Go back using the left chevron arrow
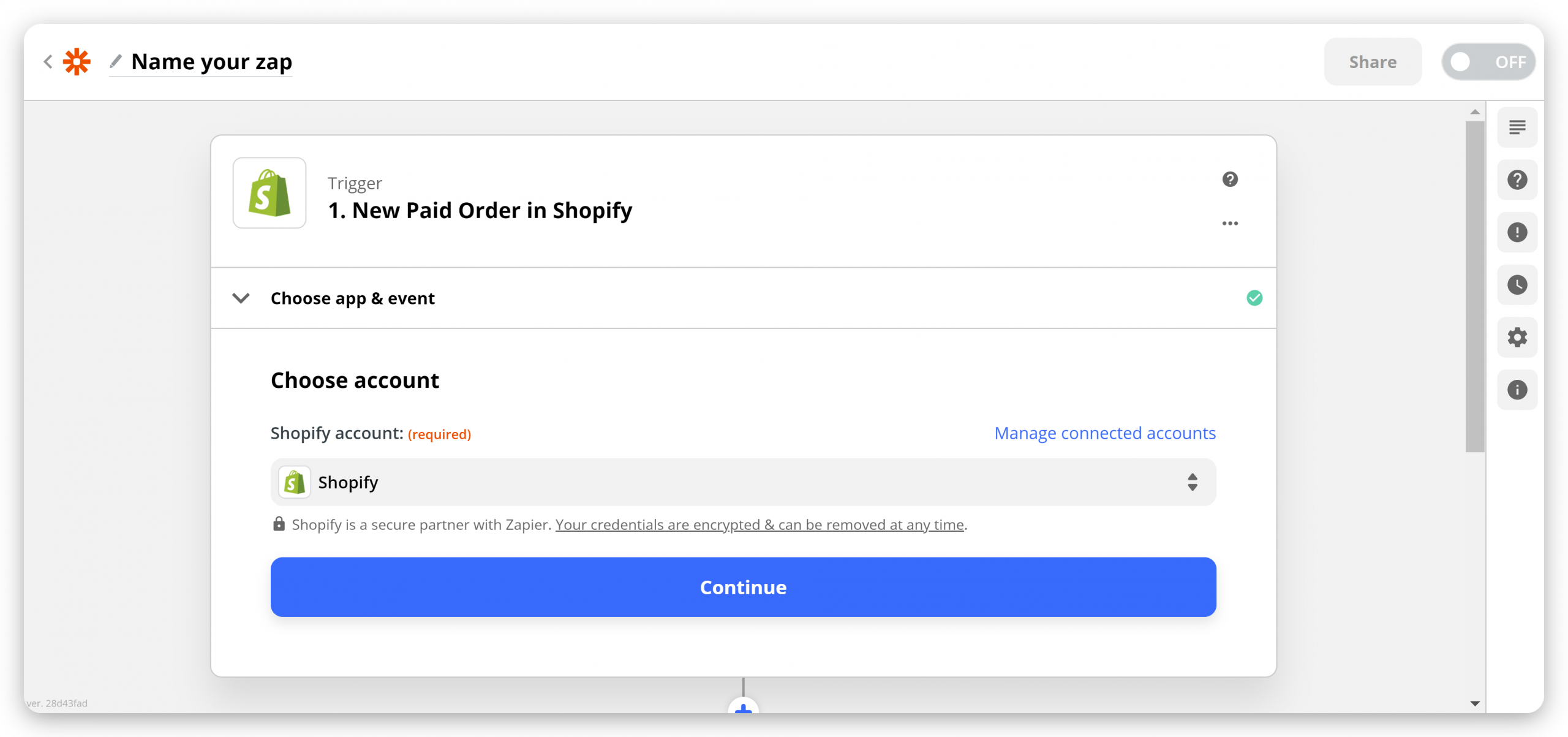This screenshot has height=737, width=1568. 48,61
